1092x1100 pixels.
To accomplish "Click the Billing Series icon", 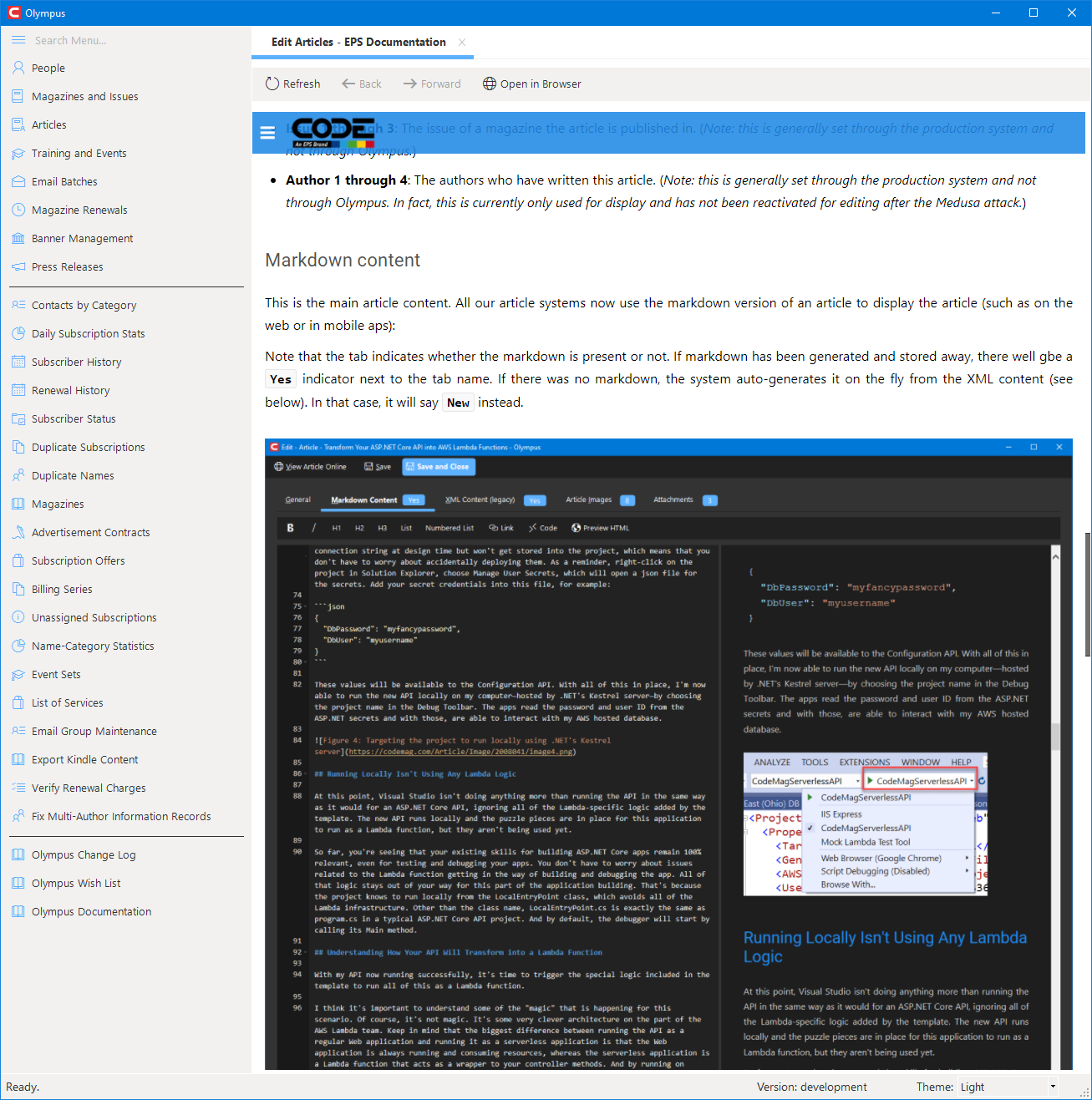I will click(18, 590).
